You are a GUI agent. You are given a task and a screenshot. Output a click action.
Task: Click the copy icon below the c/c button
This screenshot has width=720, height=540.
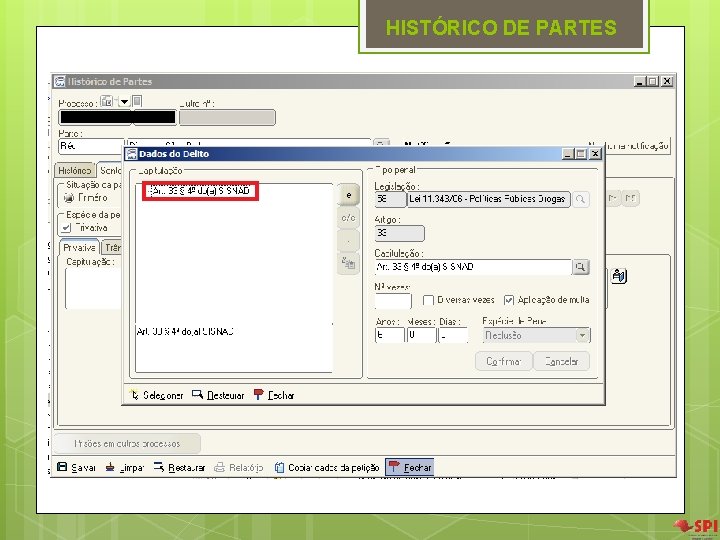(x=349, y=263)
